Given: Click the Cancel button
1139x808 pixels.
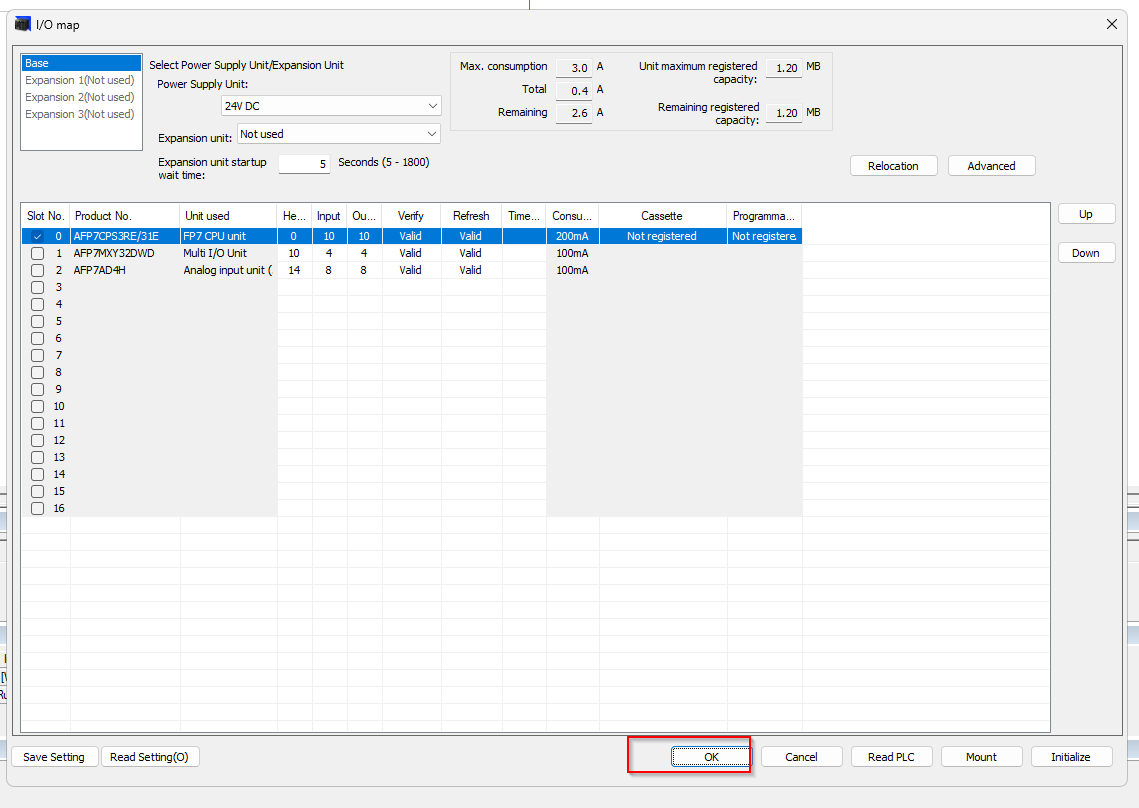Looking at the screenshot, I should coord(801,756).
